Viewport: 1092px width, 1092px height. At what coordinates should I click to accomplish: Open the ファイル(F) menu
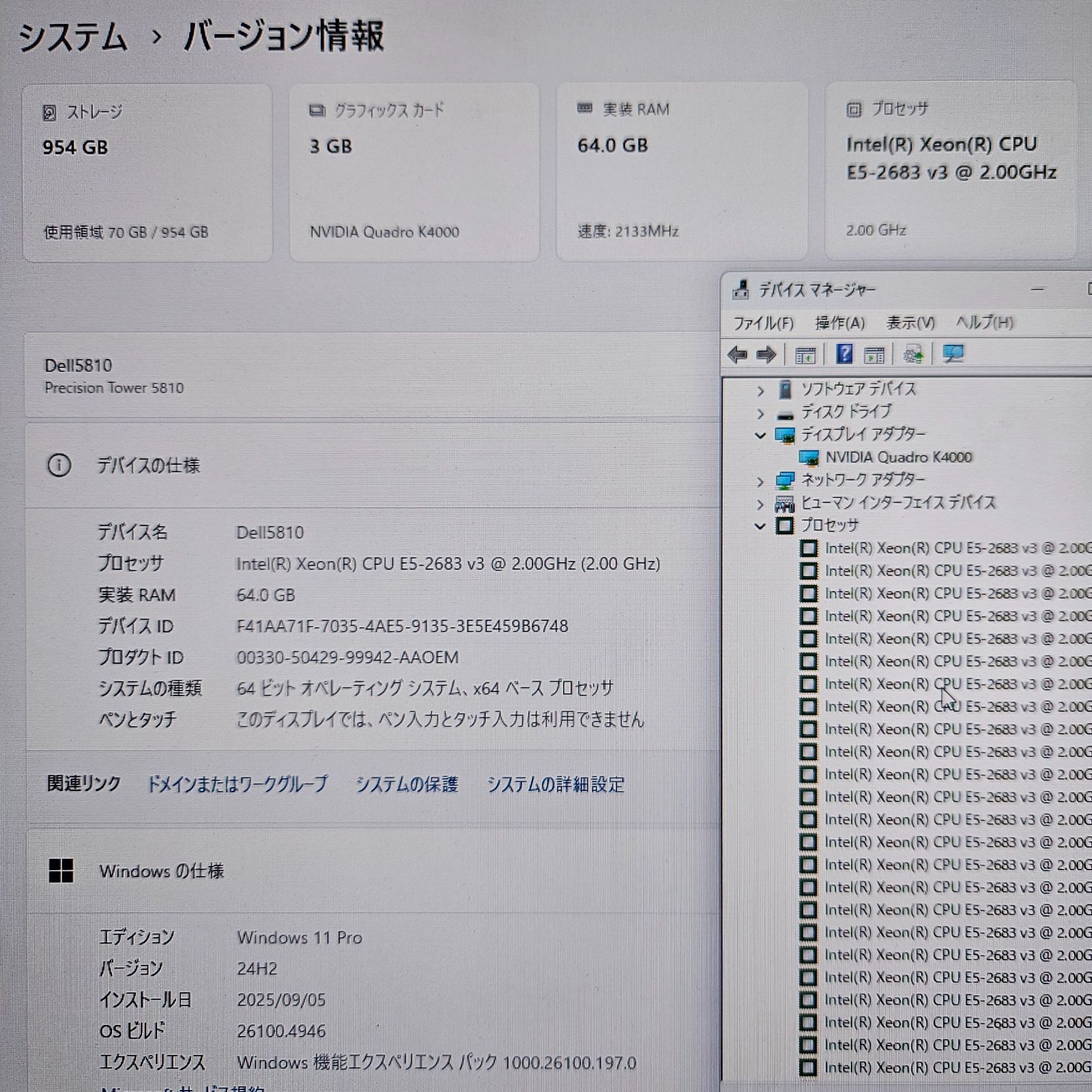click(763, 323)
